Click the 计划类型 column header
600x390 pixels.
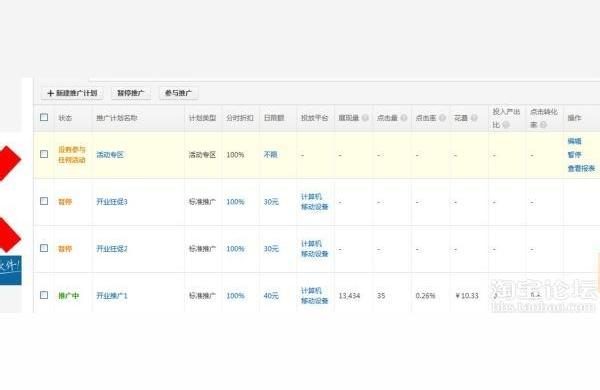click(202, 118)
